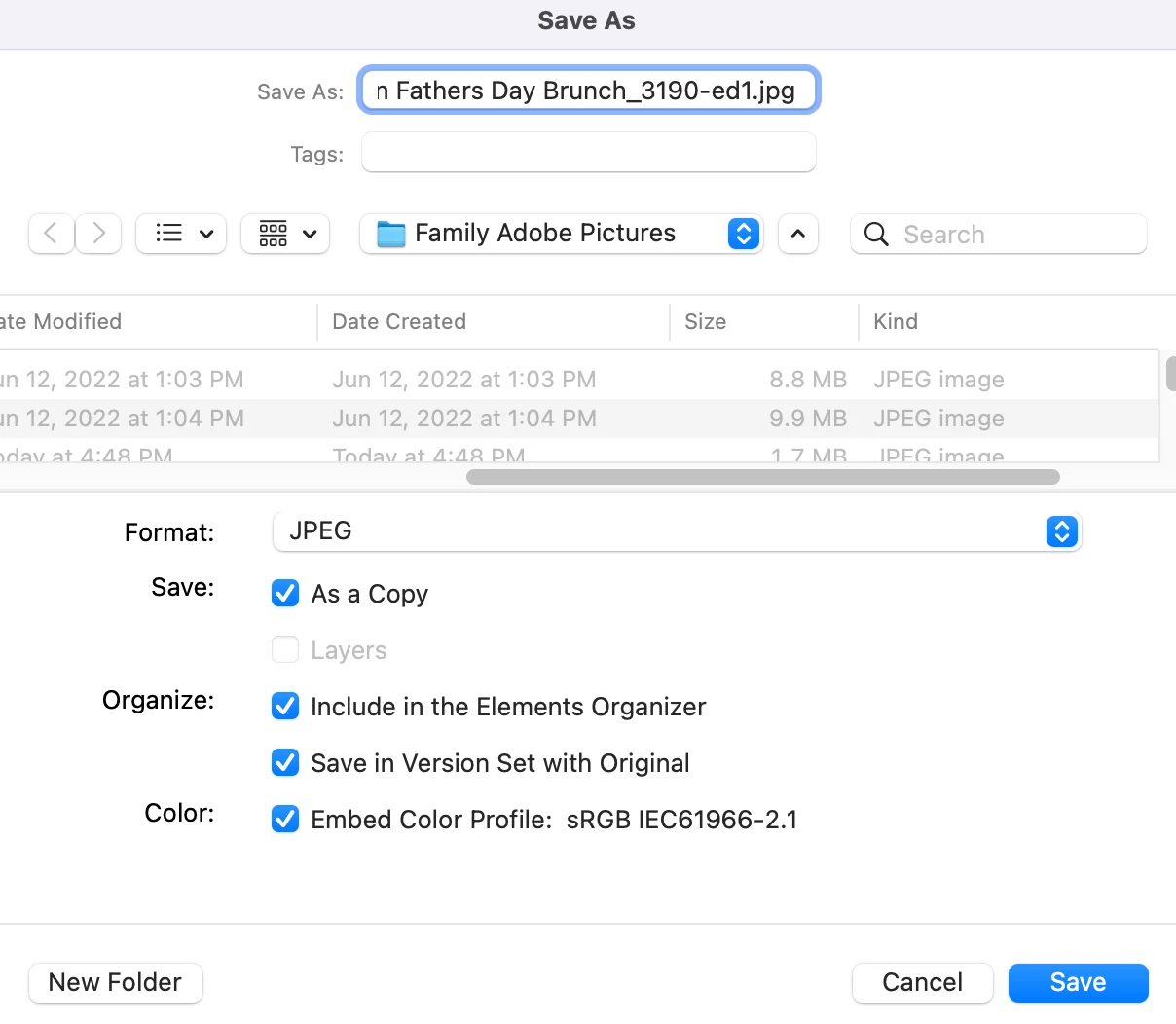Click the magnifying glass search icon
Screen dimensions: 1176x1024
876,235
